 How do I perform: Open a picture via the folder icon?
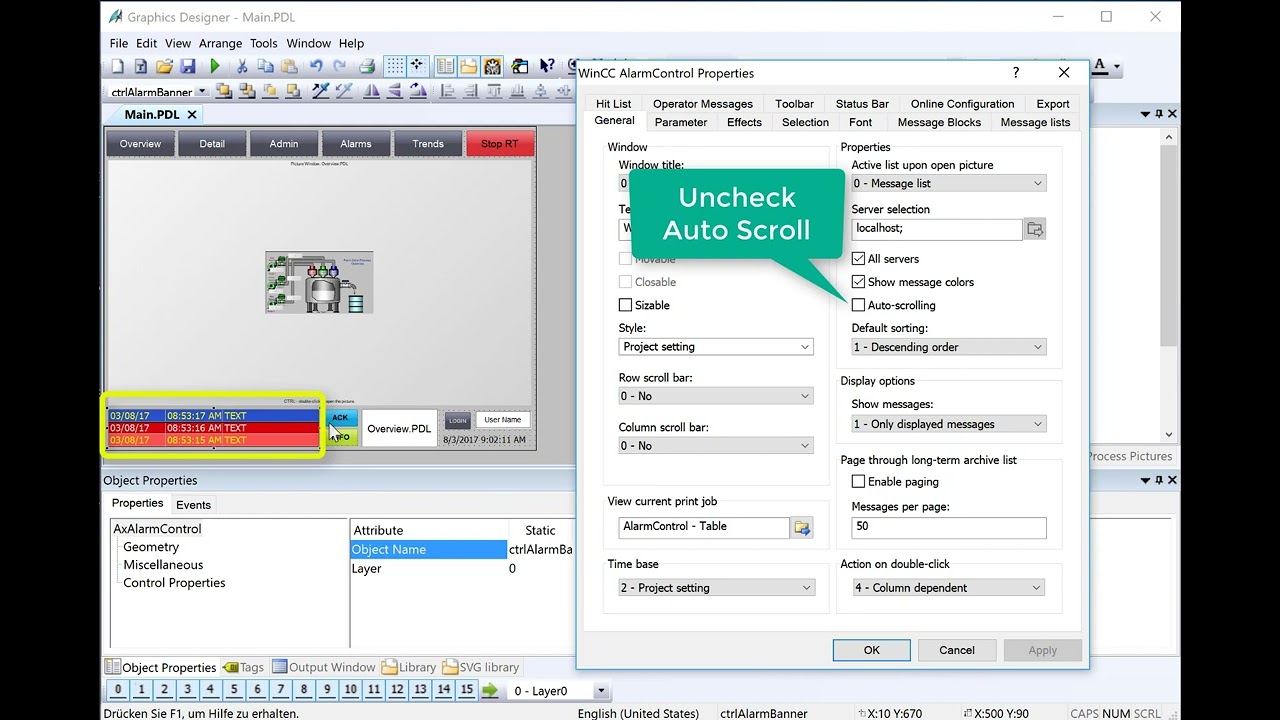(164, 67)
